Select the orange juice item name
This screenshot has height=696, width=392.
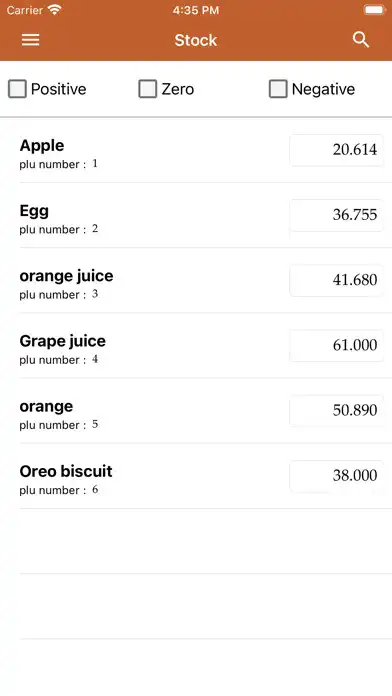66,276
